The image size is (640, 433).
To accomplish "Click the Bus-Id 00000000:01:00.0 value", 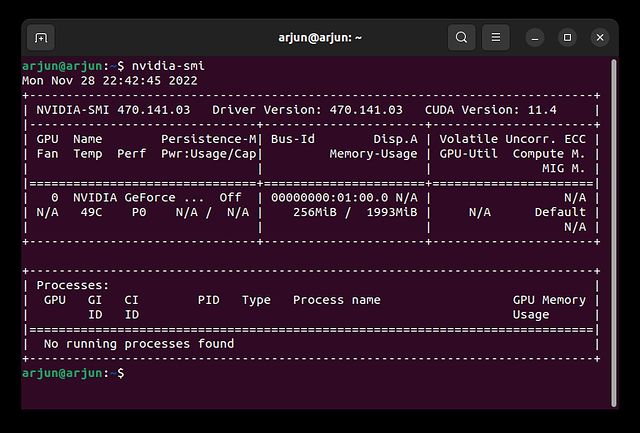I will [x=329, y=198].
